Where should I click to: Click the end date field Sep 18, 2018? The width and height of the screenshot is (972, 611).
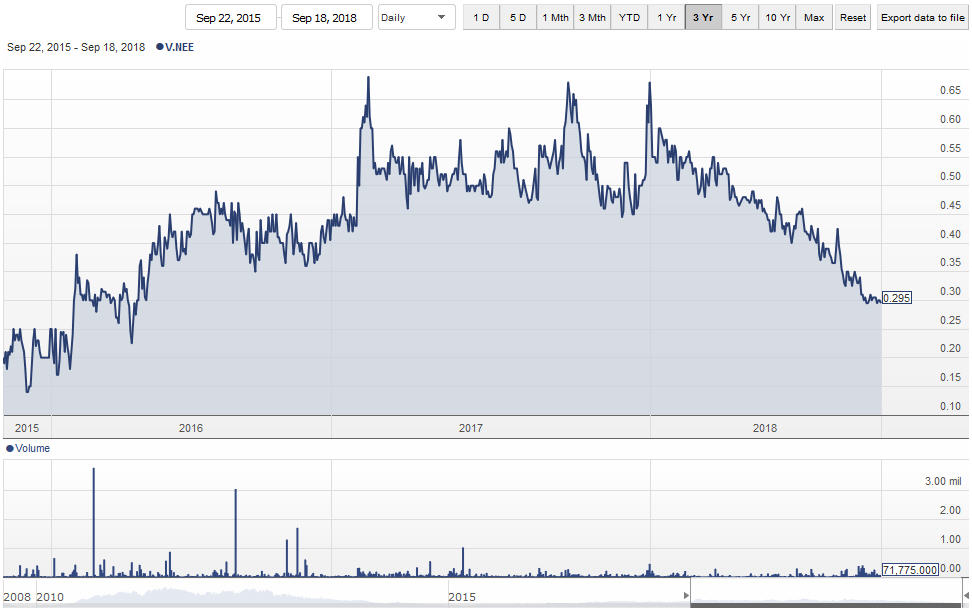[326, 17]
